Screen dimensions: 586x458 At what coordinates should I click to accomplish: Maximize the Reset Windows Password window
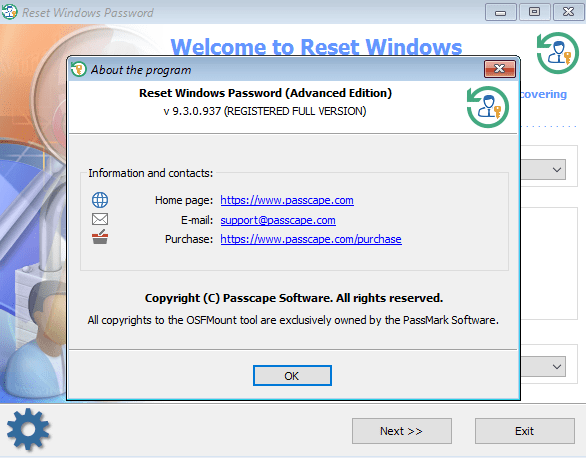[x=534, y=12]
